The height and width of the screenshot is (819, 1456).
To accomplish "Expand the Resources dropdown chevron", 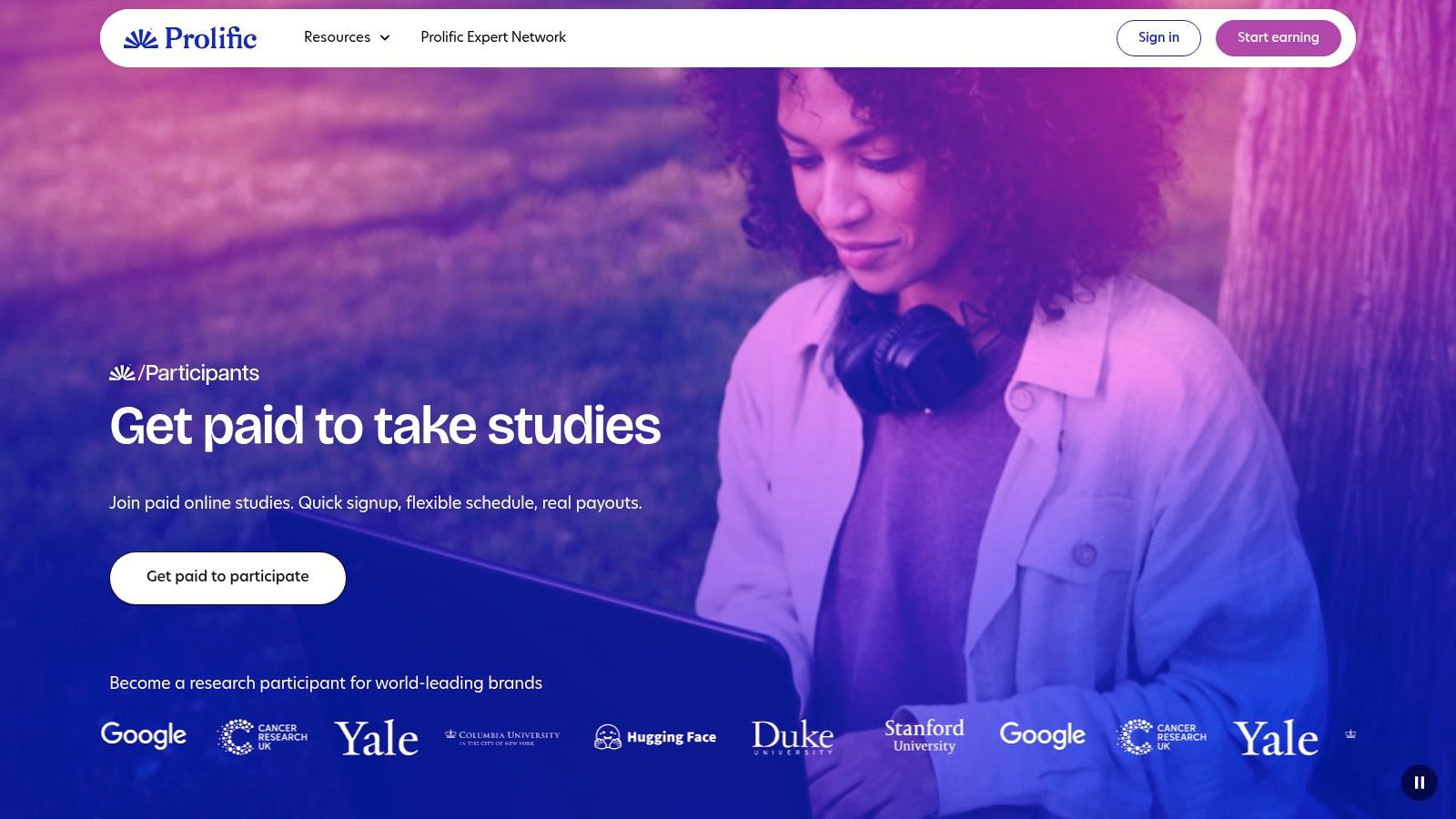I will [385, 38].
